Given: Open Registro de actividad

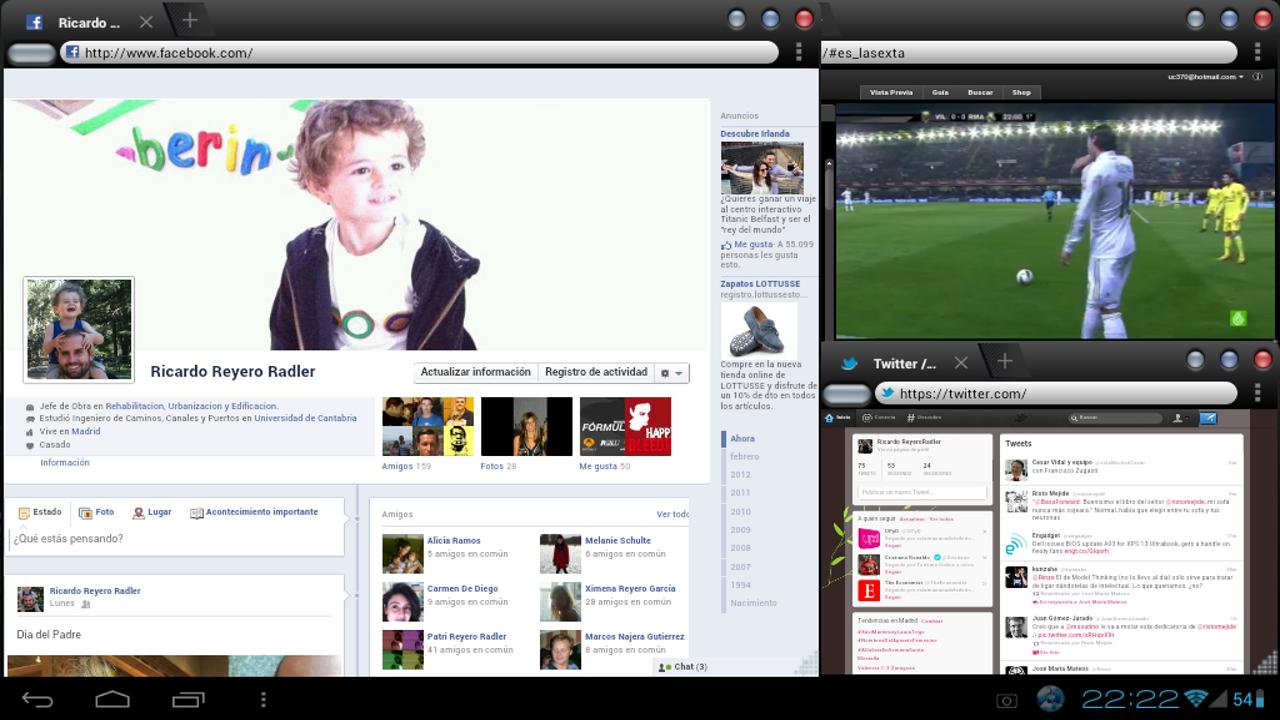Looking at the screenshot, I should [596, 372].
